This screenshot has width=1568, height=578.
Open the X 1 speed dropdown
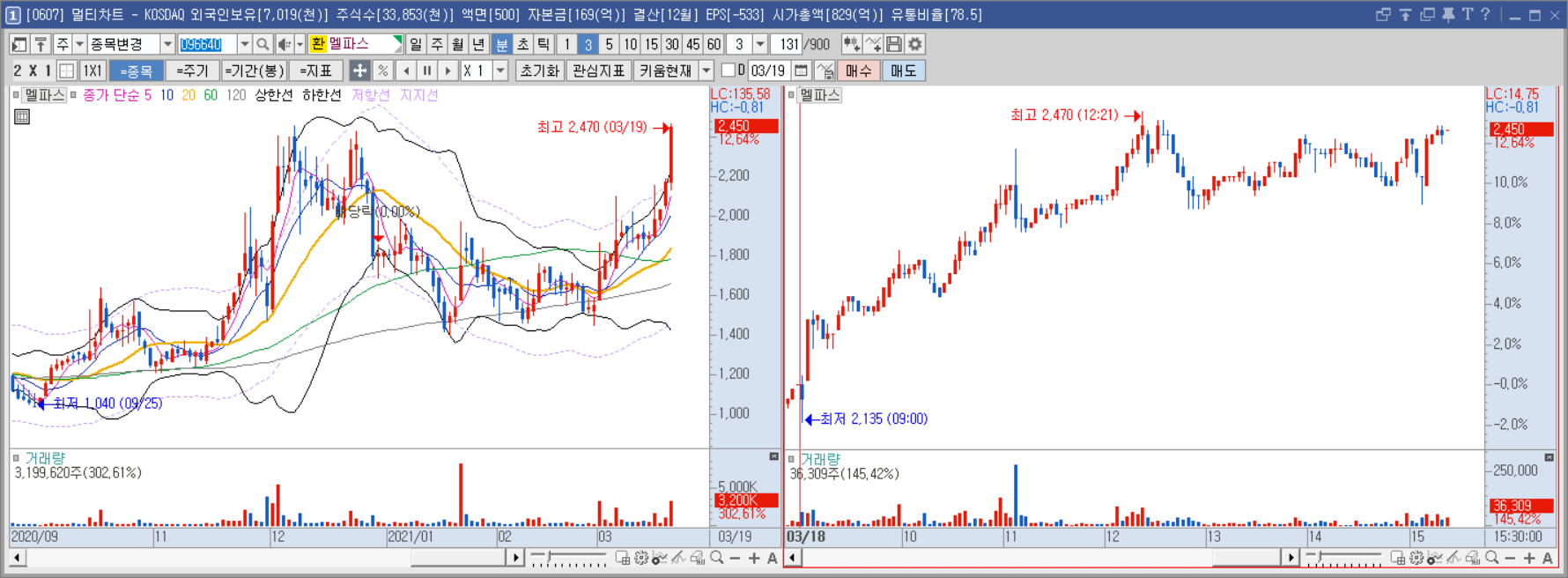tap(500, 70)
